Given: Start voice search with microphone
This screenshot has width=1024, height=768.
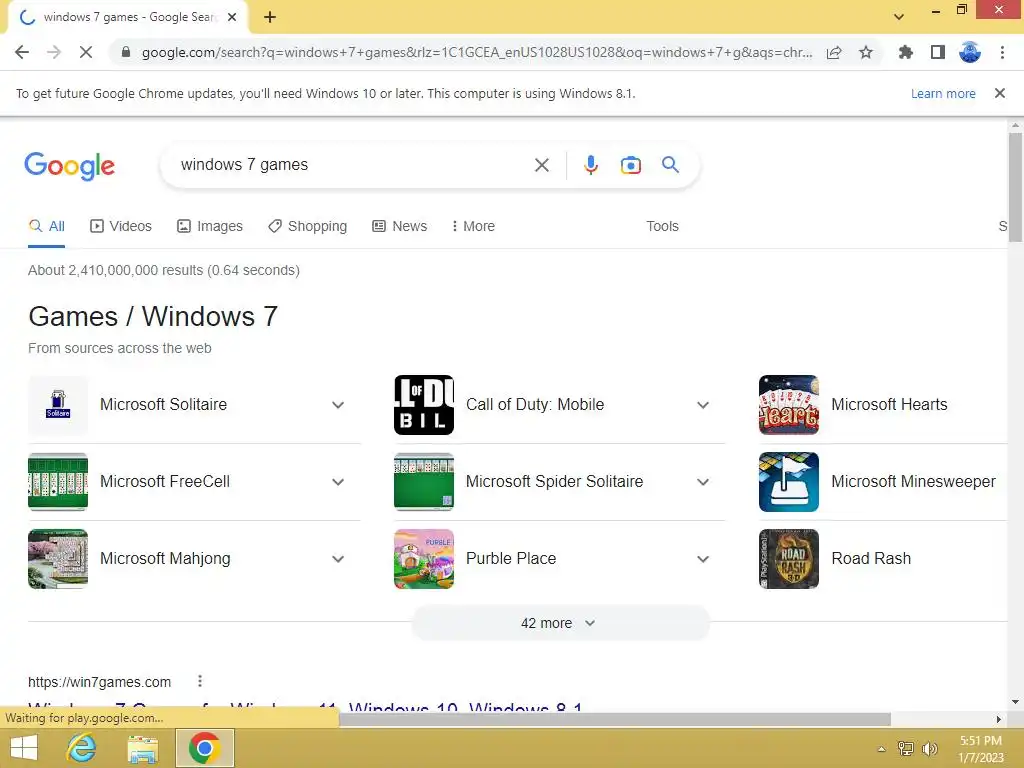Looking at the screenshot, I should click(x=590, y=165).
